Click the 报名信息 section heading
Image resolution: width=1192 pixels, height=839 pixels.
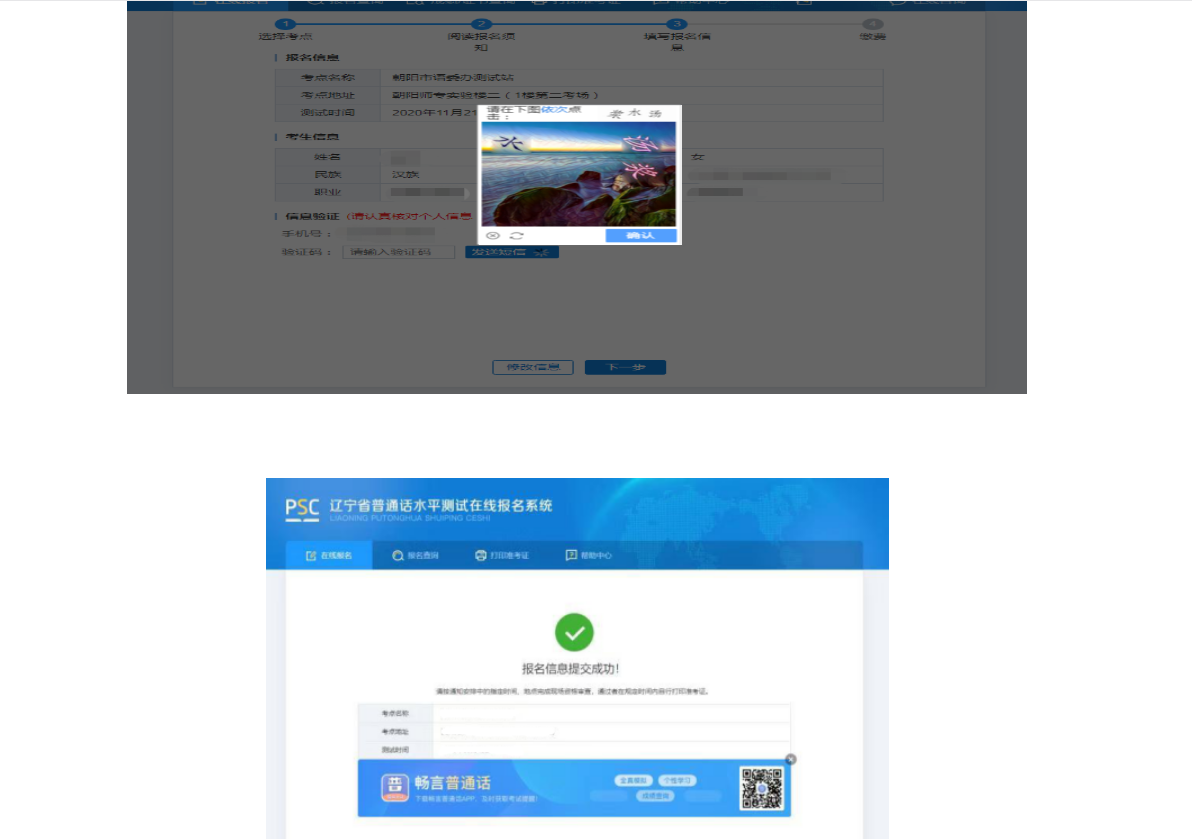pyautogui.click(x=312, y=58)
